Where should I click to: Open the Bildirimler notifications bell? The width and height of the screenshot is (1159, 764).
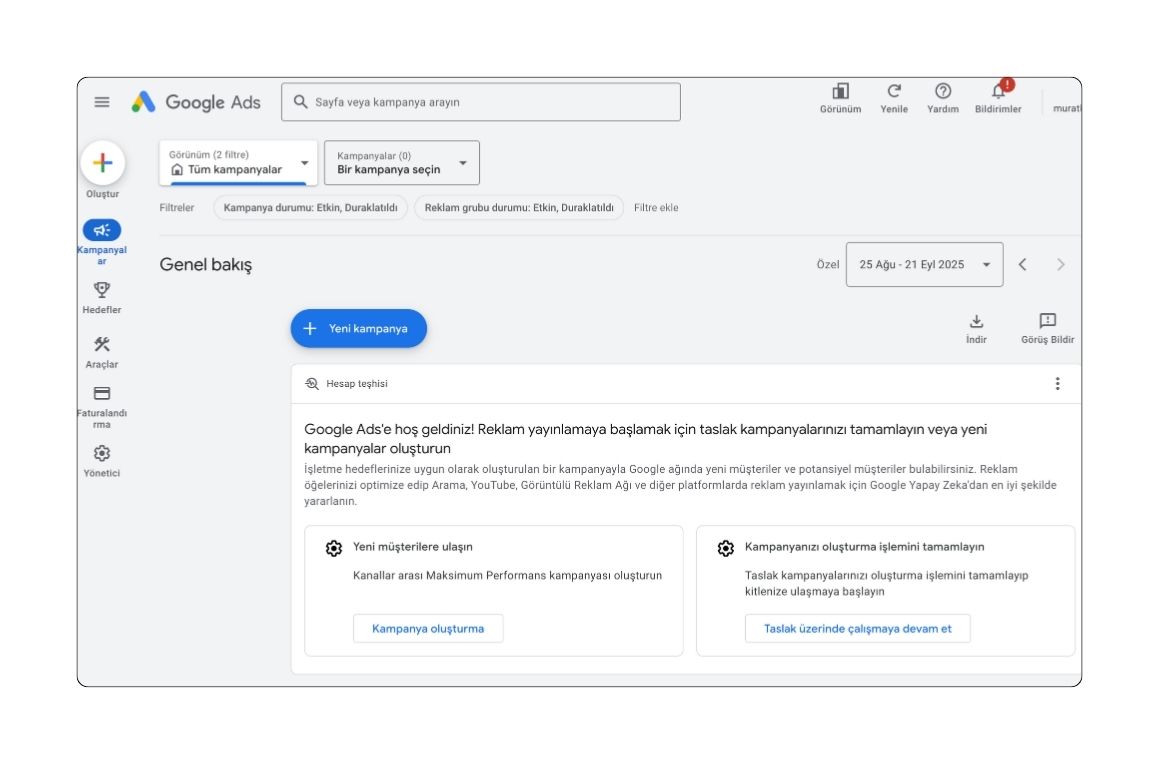[x=998, y=91]
